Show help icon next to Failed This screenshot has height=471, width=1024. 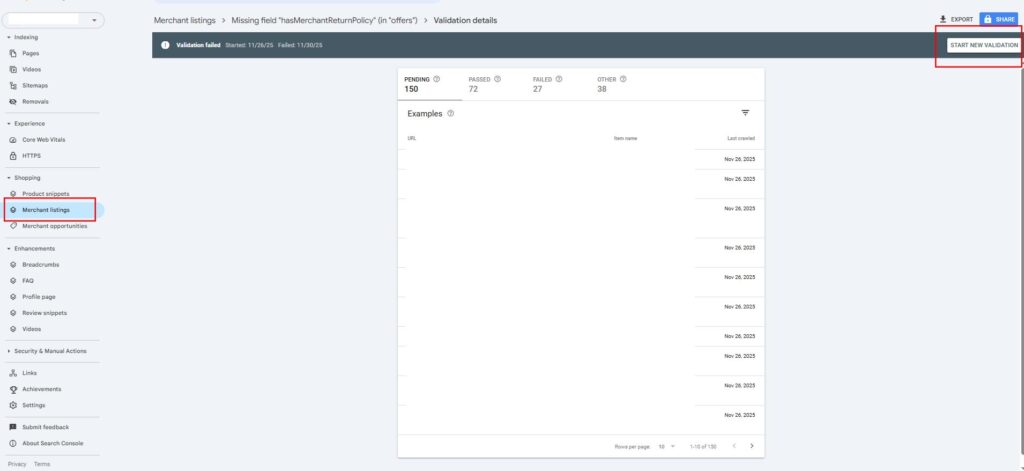tap(559, 79)
